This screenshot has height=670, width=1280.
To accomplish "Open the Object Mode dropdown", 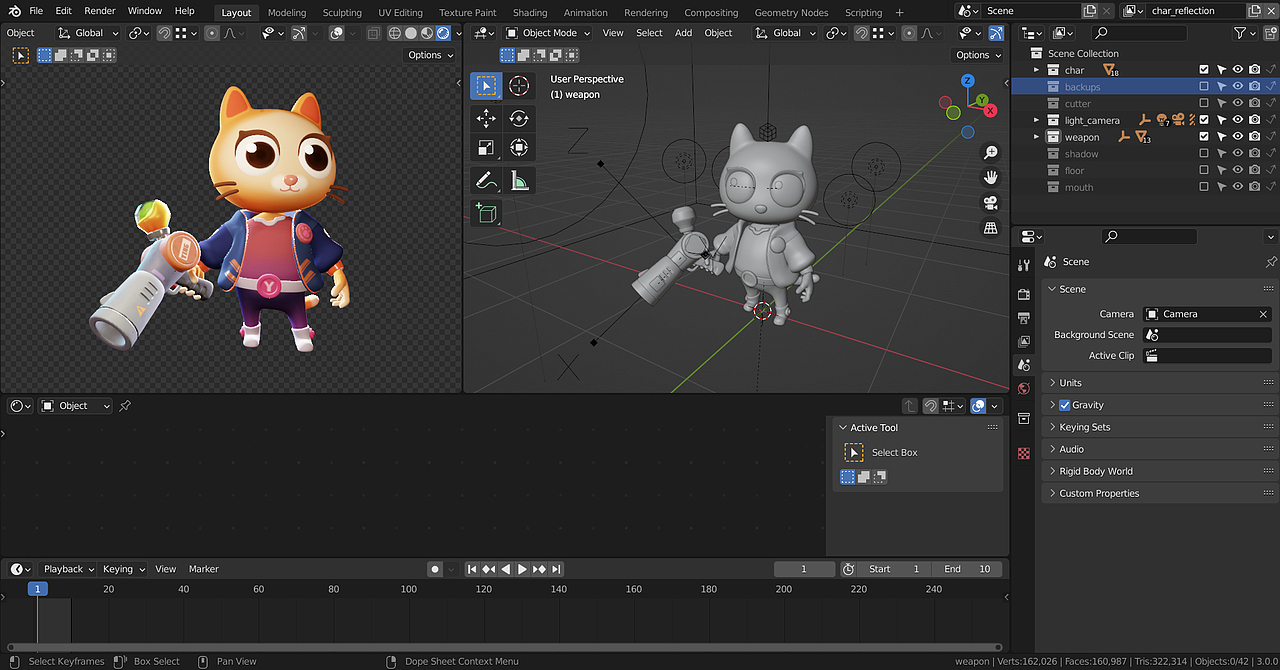I will (548, 33).
